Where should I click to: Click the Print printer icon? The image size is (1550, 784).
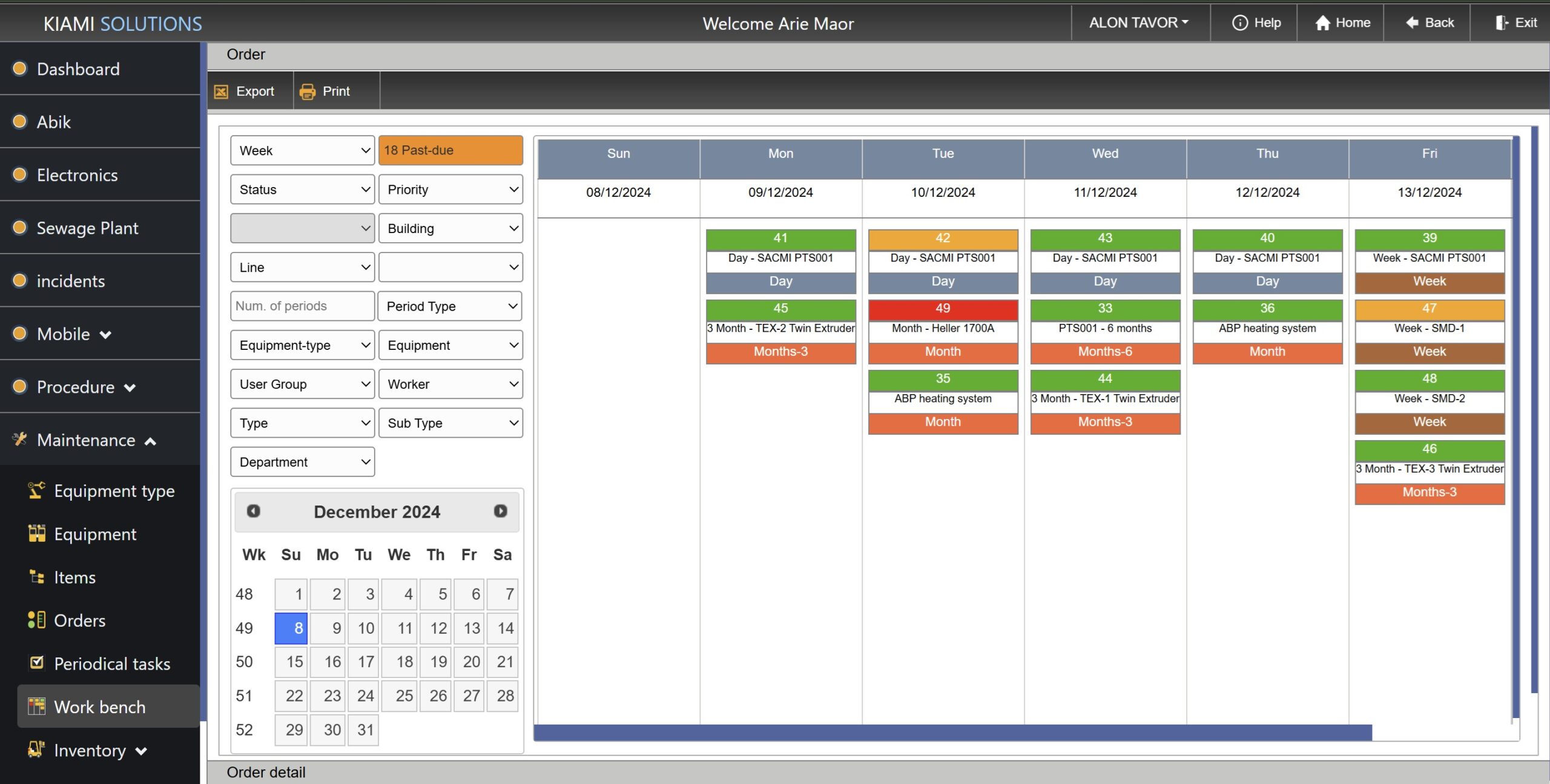click(308, 91)
